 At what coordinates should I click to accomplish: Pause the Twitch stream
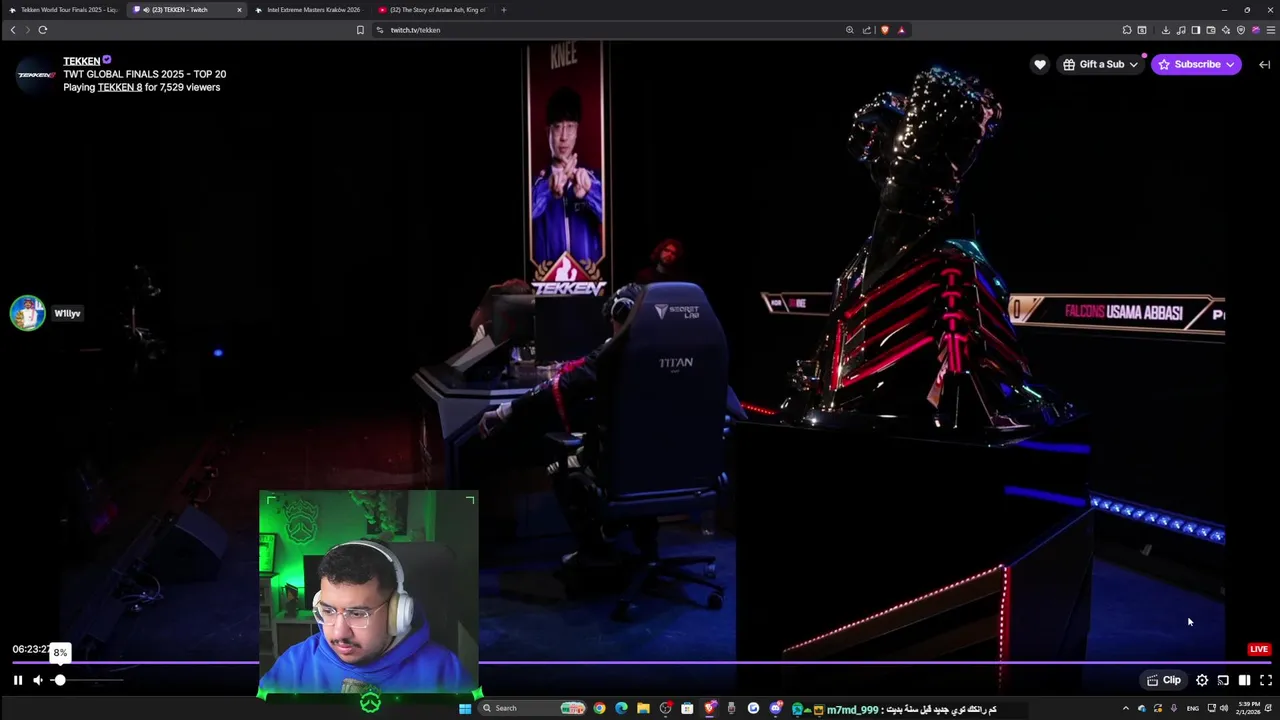(x=18, y=680)
